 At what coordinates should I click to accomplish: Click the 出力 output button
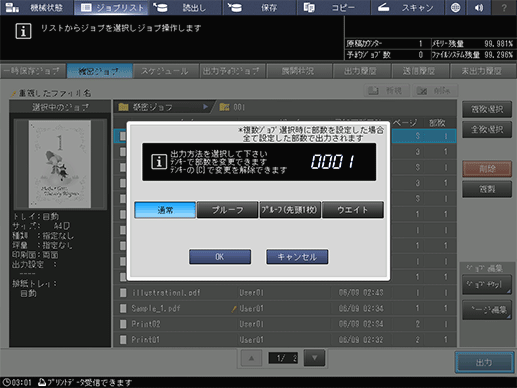click(484, 362)
